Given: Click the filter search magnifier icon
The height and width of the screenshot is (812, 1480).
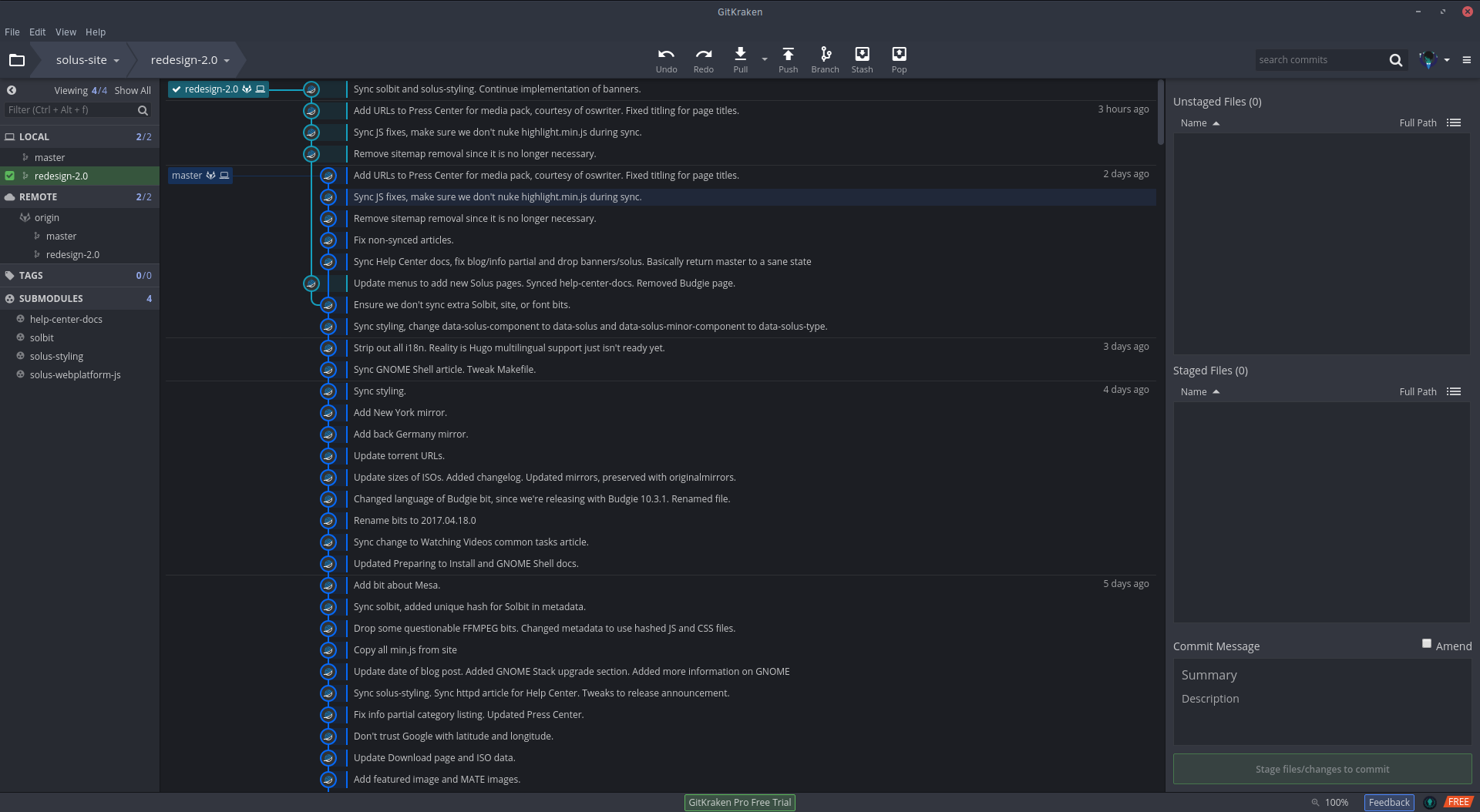Looking at the screenshot, I should point(143,110).
